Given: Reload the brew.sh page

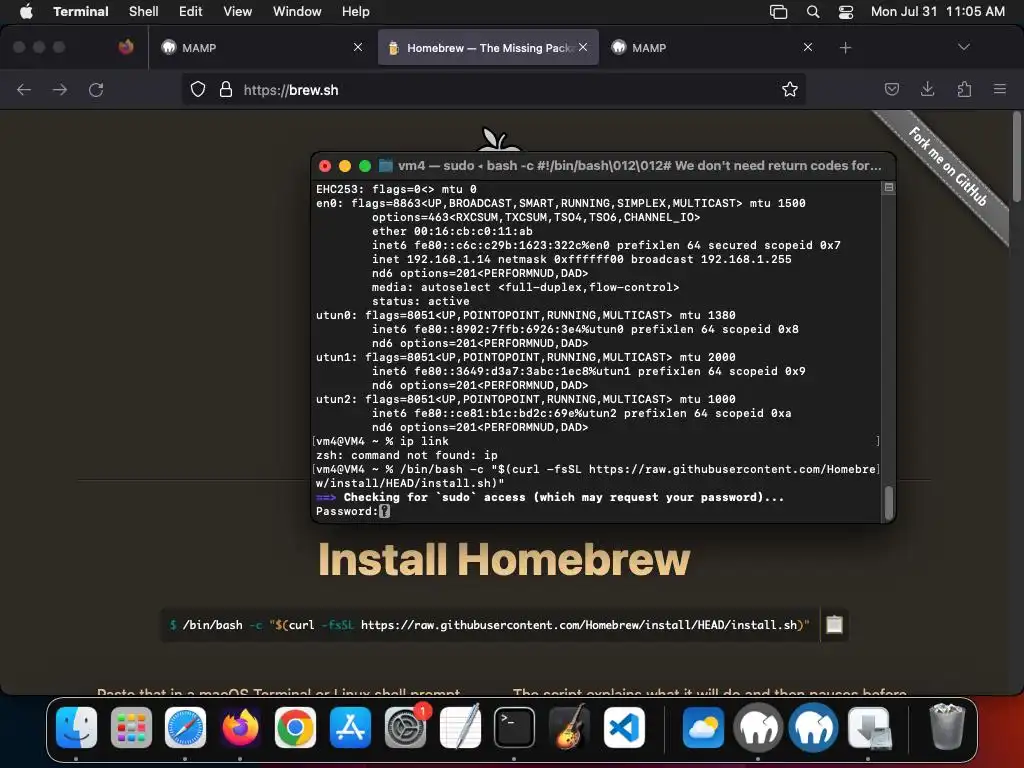Looking at the screenshot, I should click(96, 89).
